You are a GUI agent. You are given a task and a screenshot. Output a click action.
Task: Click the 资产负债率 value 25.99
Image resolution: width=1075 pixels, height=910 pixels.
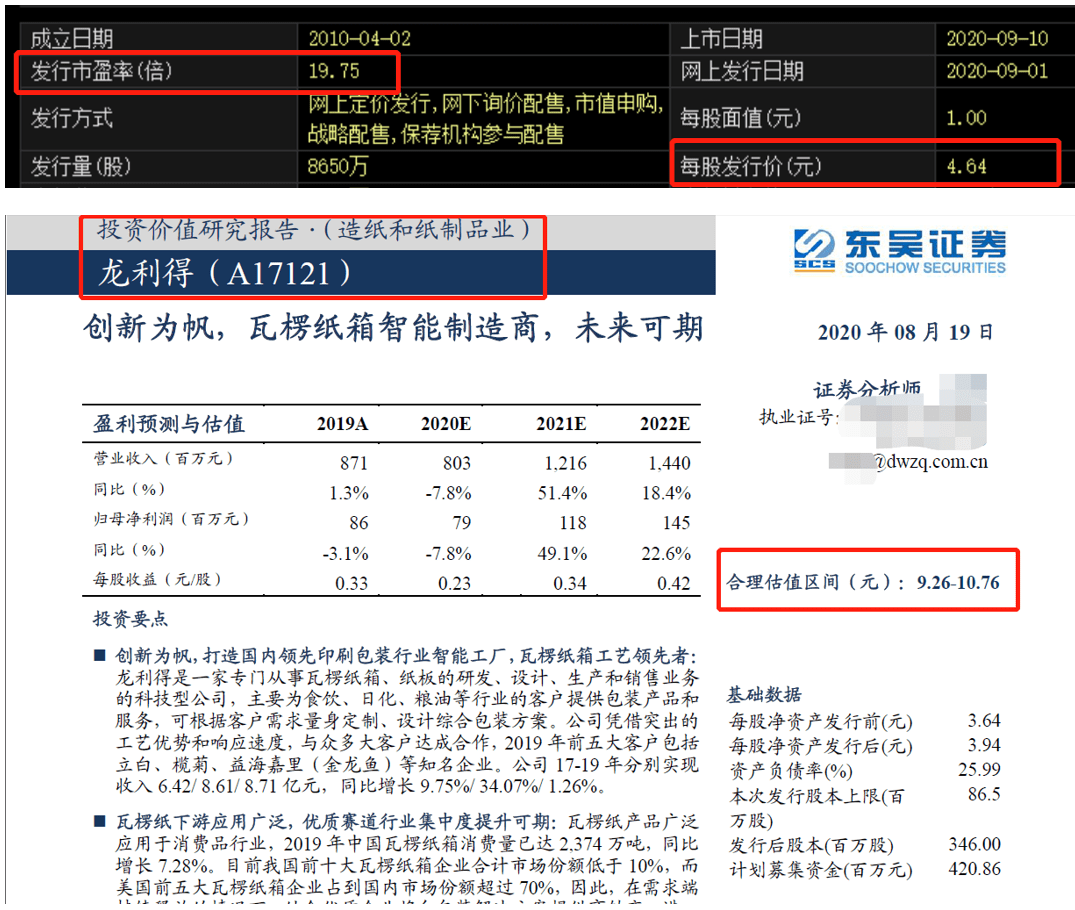979,769
